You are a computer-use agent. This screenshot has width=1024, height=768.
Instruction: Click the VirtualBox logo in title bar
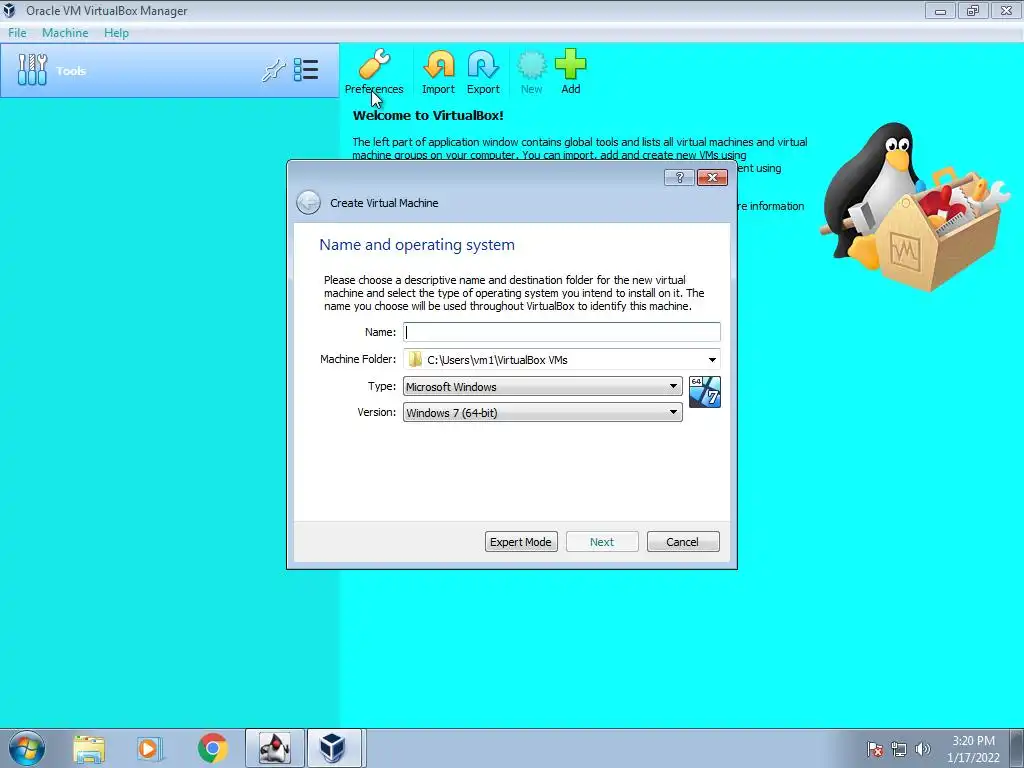click(x=9, y=10)
